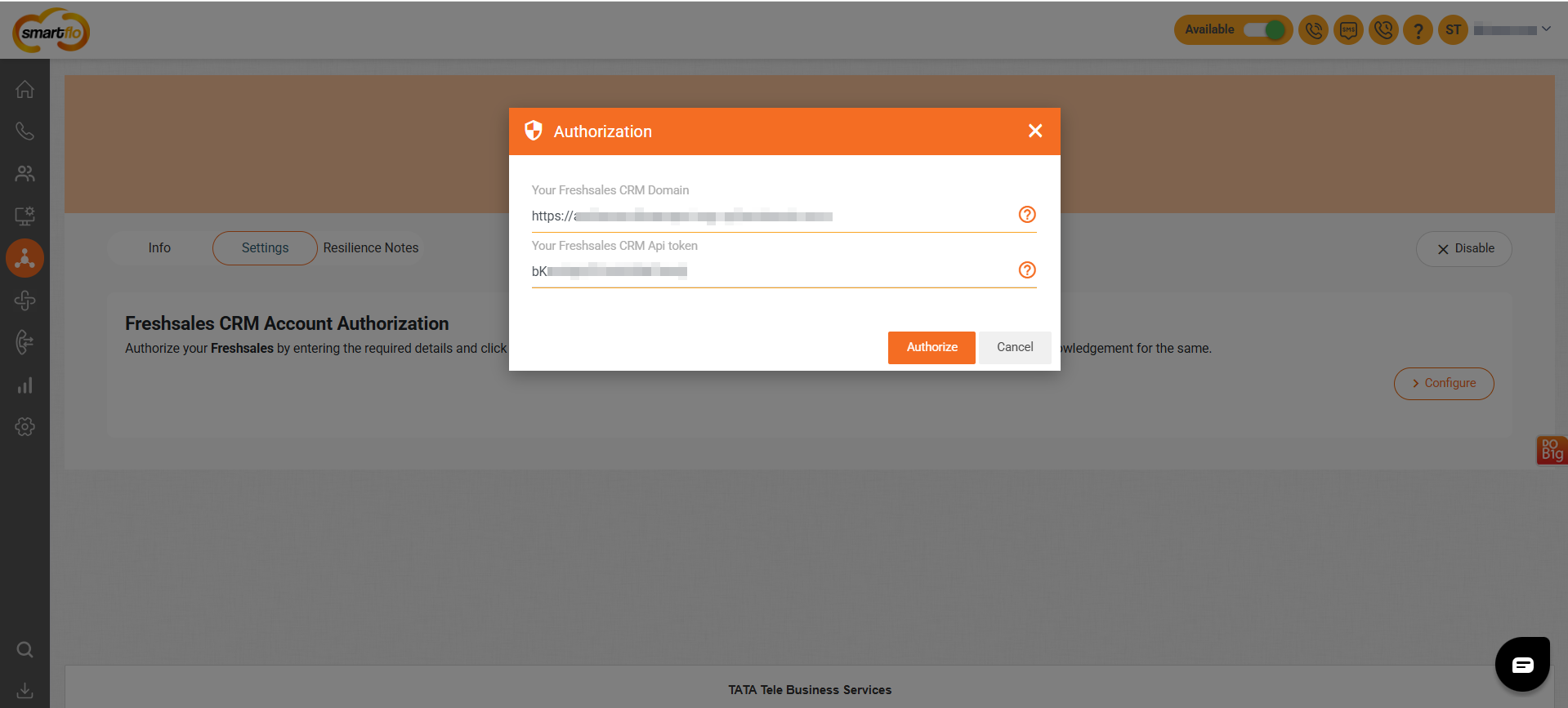Image resolution: width=1568 pixels, height=708 pixels.
Task: Click the shield icon in Authorization header
Action: pyautogui.click(x=534, y=131)
